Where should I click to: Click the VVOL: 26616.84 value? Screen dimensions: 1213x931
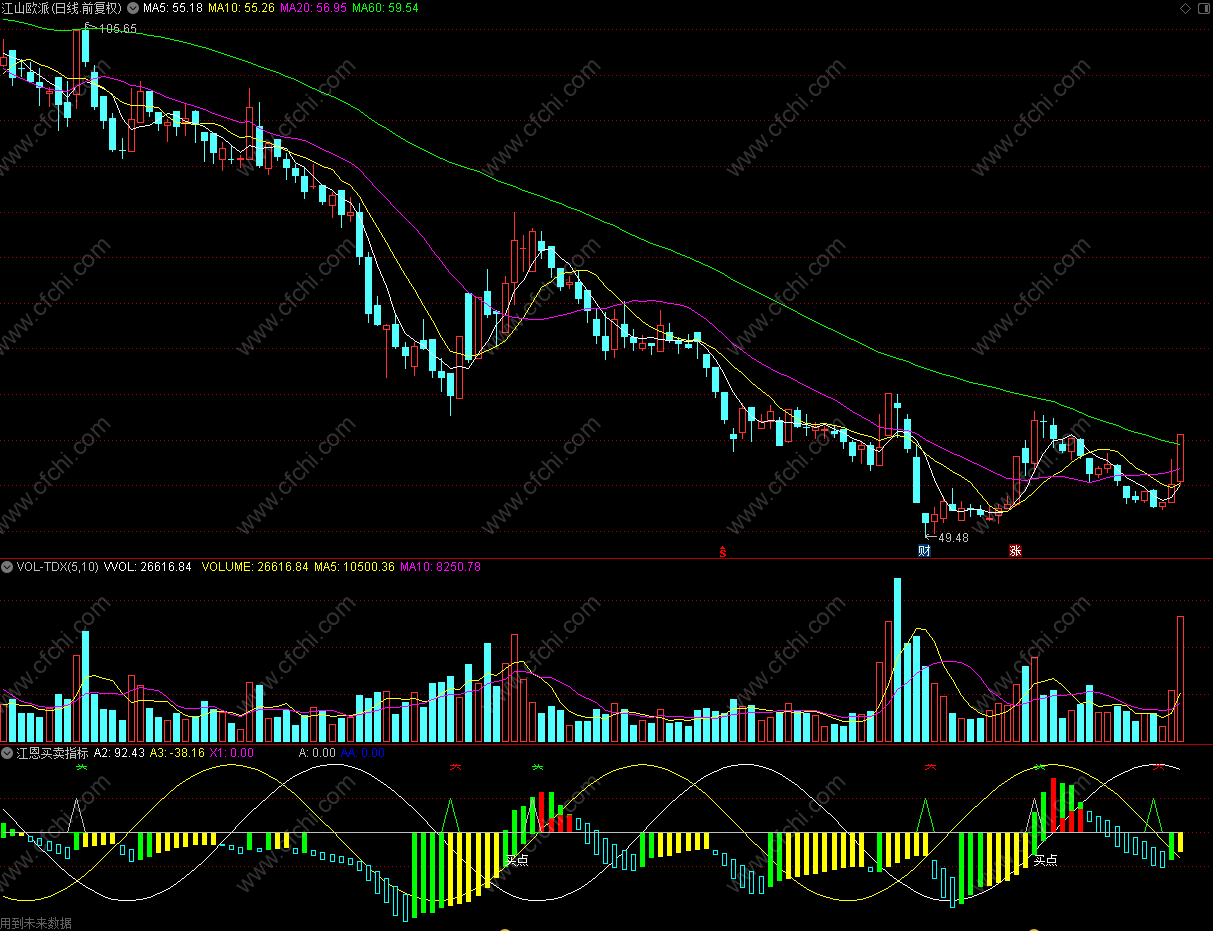pyautogui.click(x=148, y=567)
